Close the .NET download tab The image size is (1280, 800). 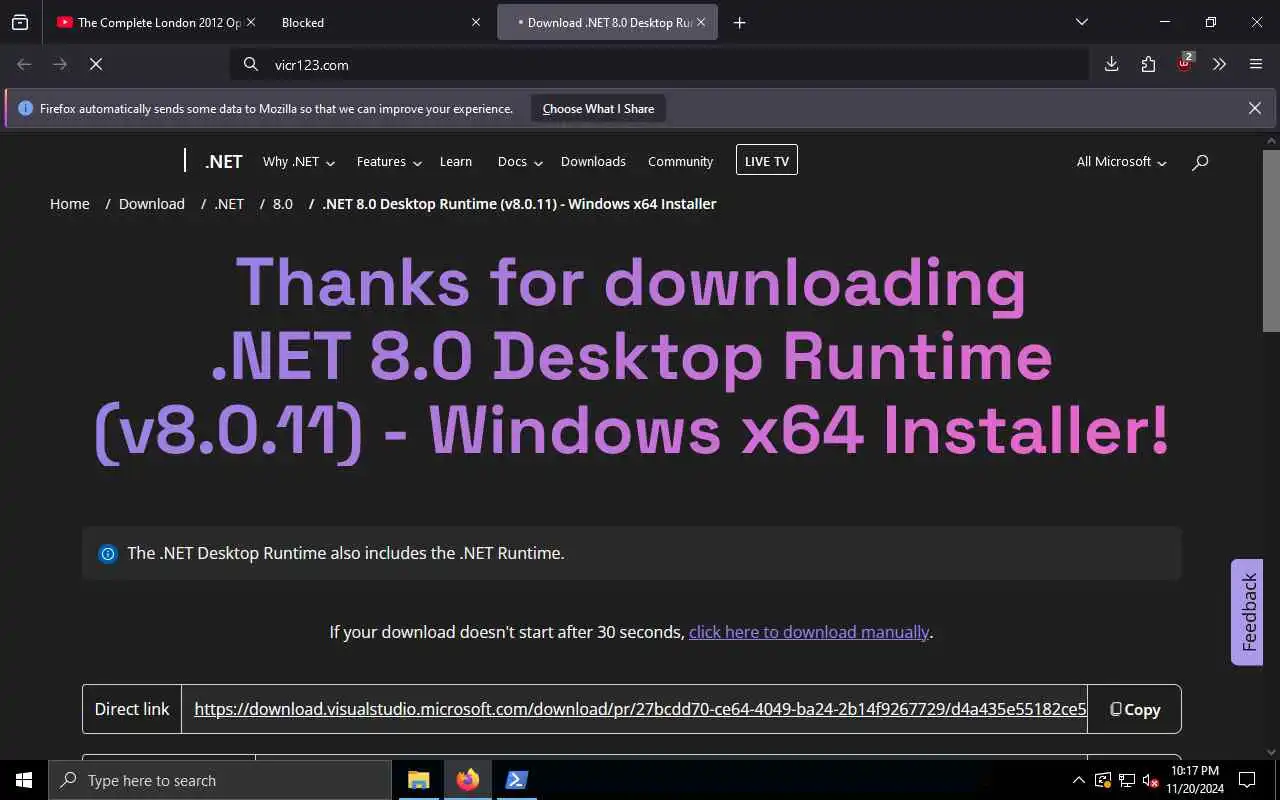click(x=701, y=22)
